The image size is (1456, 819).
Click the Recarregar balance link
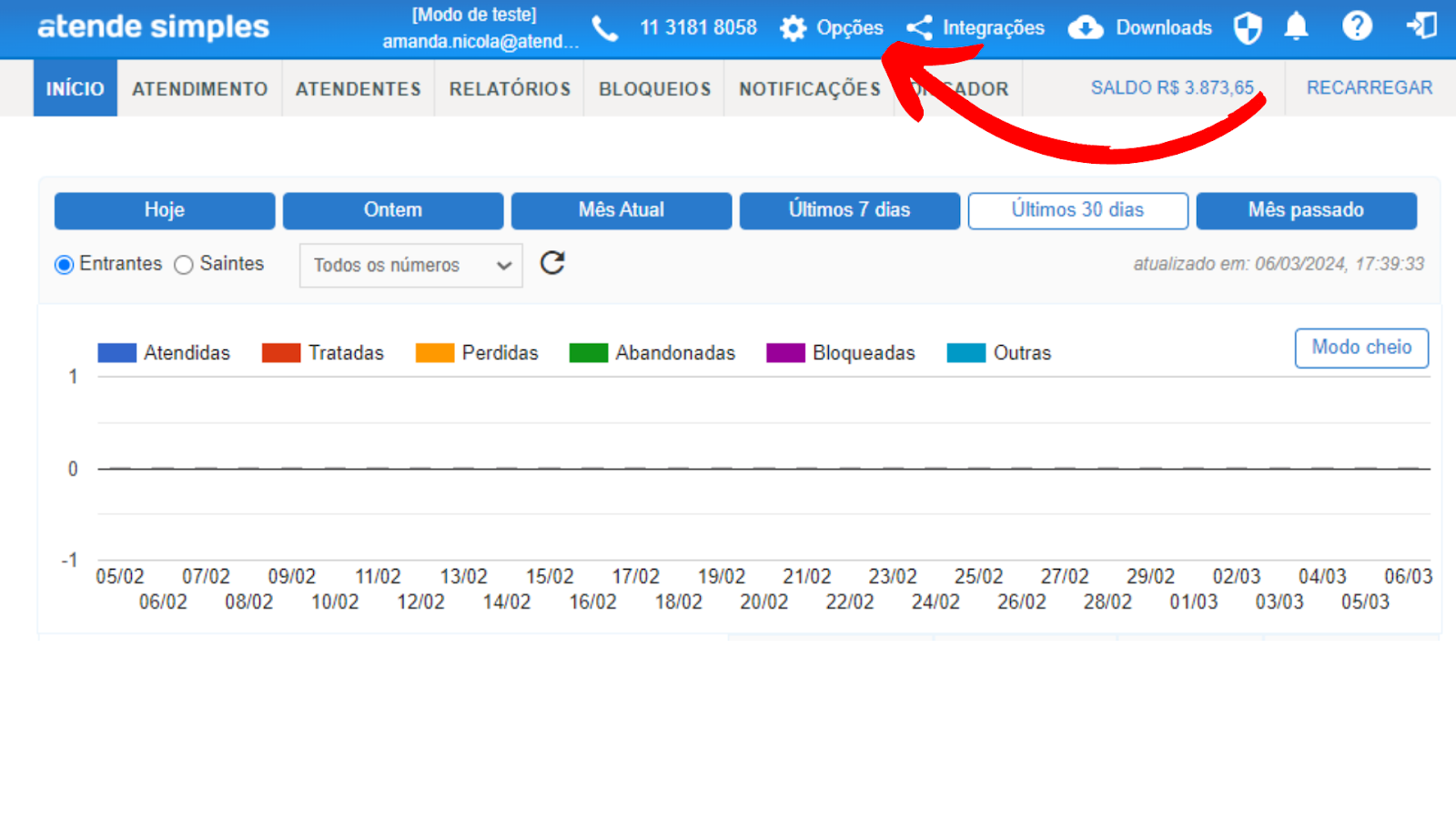coord(1369,88)
